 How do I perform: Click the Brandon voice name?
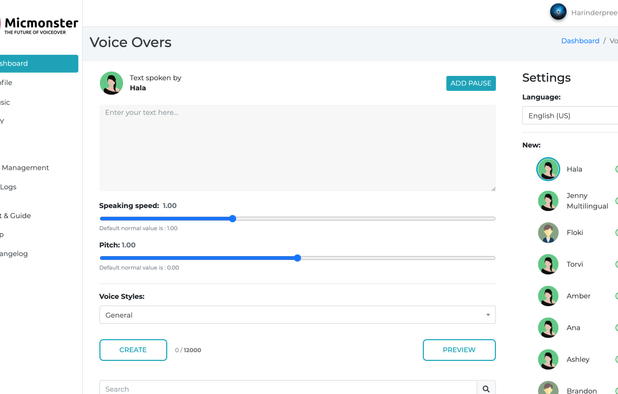pyautogui.click(x=582, y=390)
